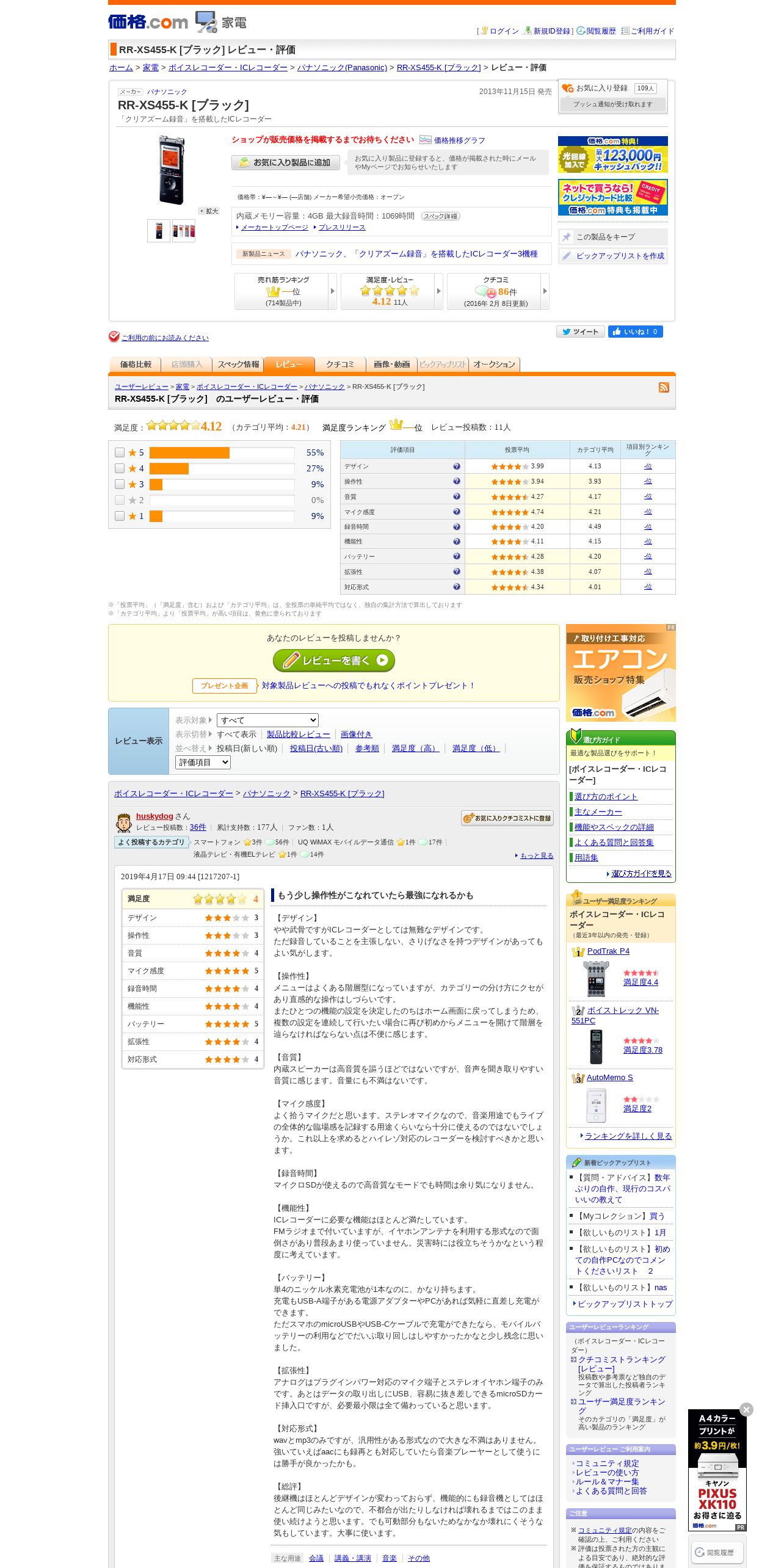784x1568 pixels.
Task: Click the ご利用ガイド link in header
Action: coord(652,31)
